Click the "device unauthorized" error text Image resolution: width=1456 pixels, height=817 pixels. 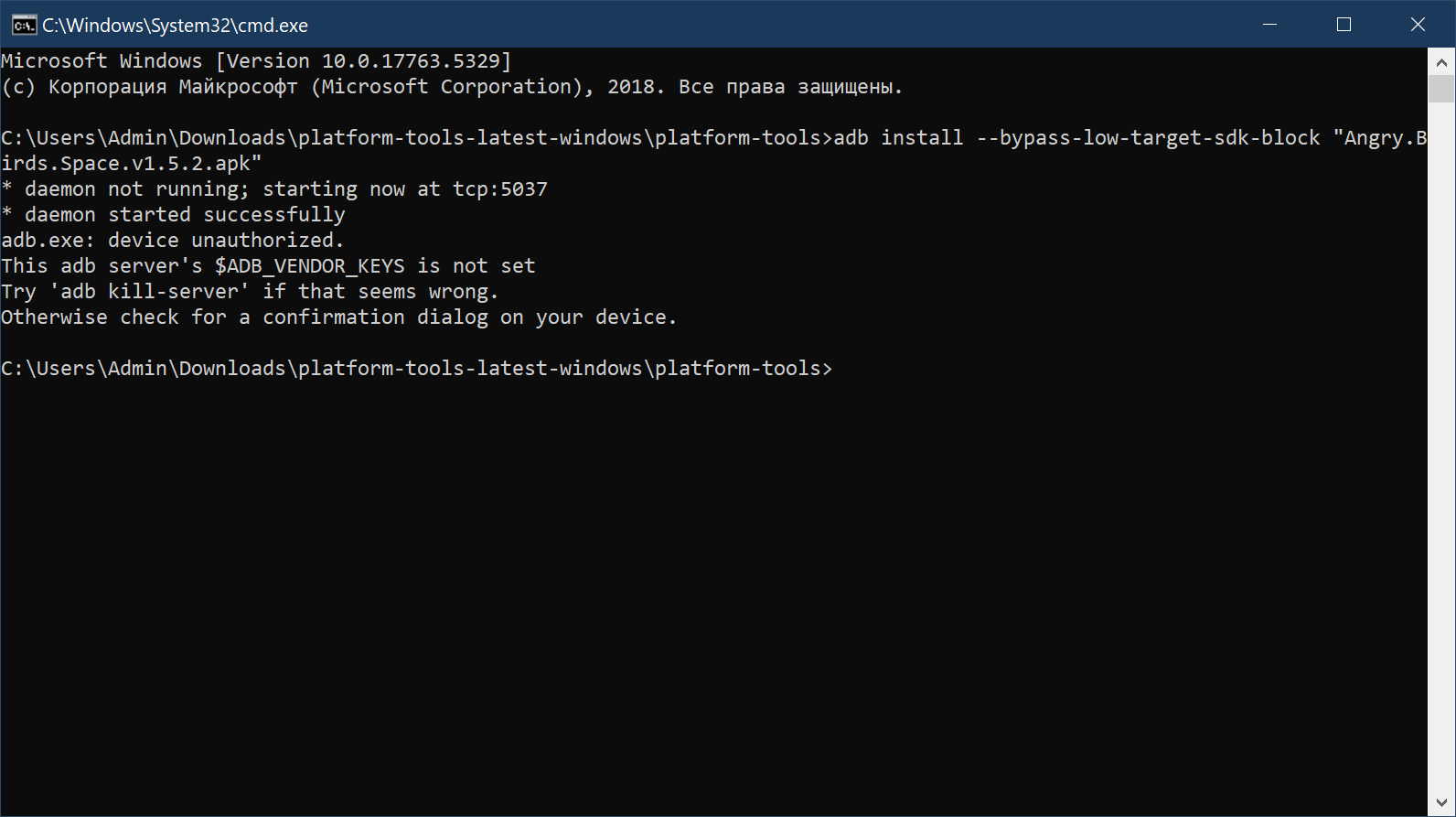tap(225, 241)
